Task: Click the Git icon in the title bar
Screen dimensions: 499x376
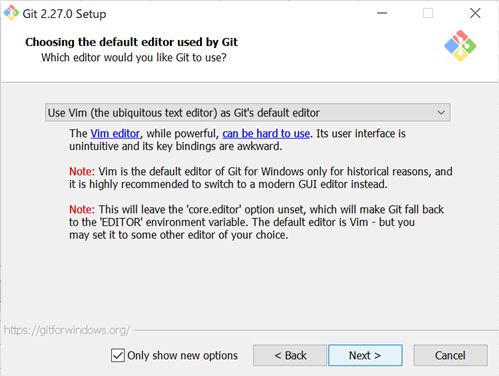Action: 11,13
